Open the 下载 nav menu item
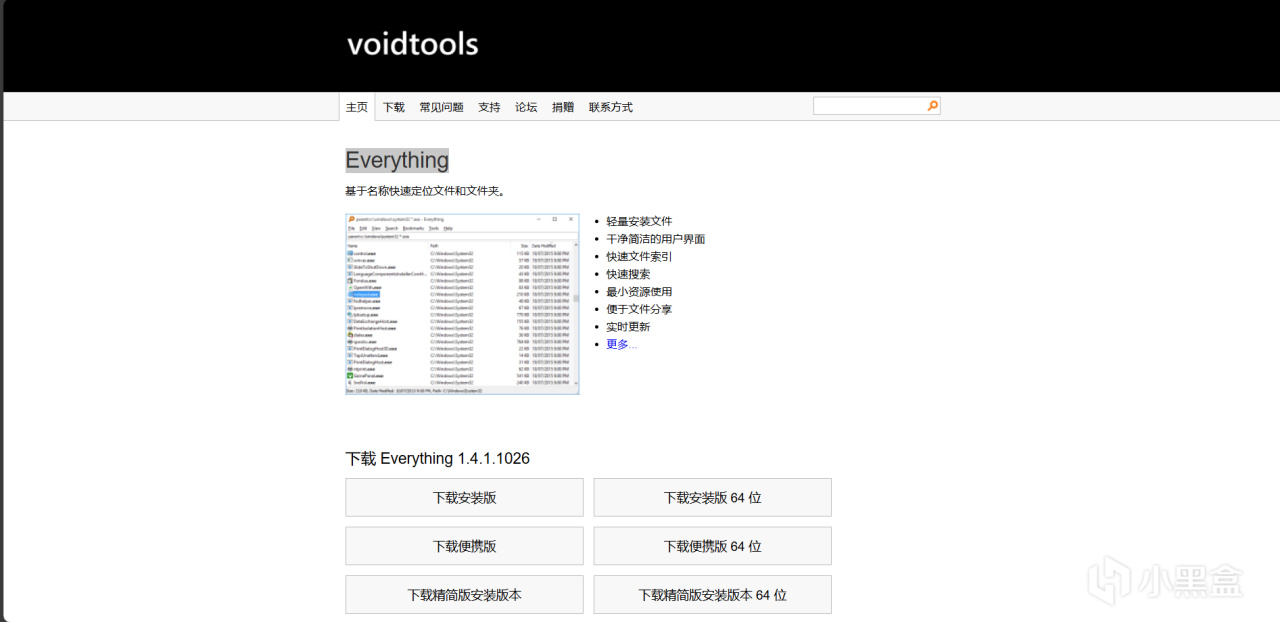Viewport: 1280px width, 622px height. pos(394,107)
